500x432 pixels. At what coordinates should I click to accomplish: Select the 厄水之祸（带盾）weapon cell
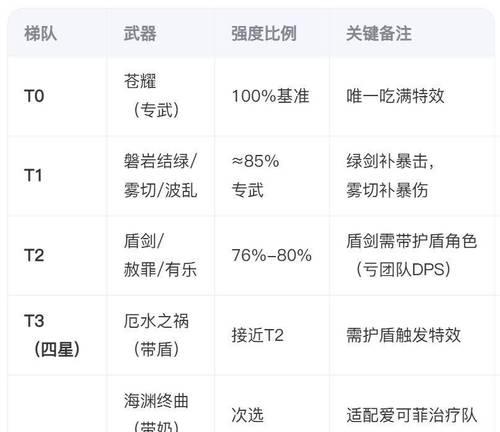click(x=156, y=335)
